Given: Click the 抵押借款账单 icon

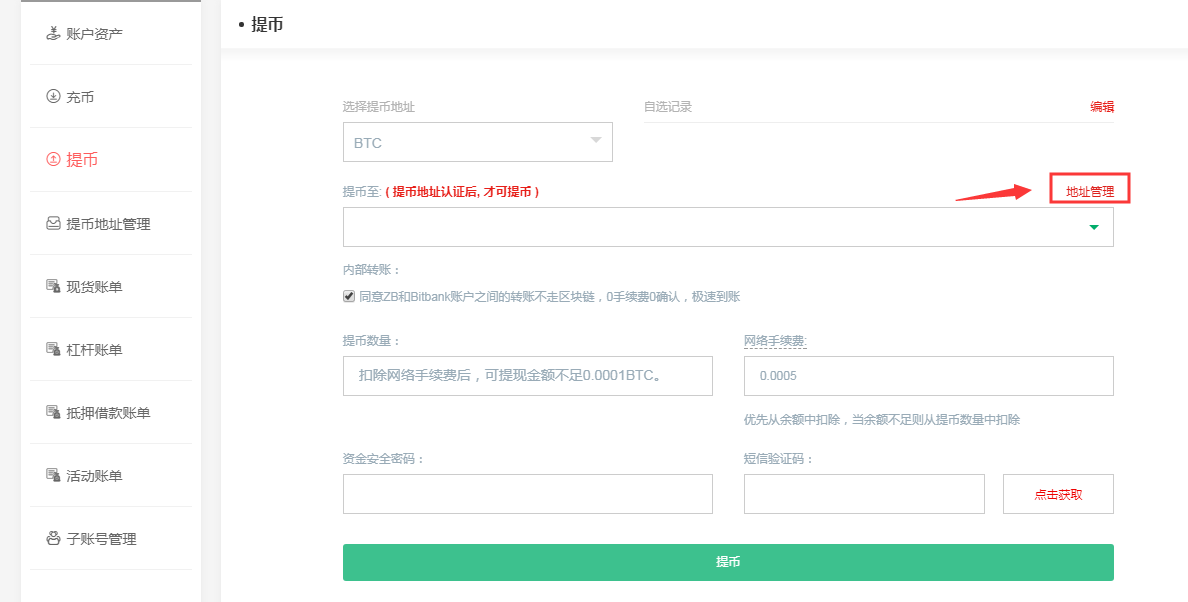Looking at the screenshot, I should click(51, 411).
